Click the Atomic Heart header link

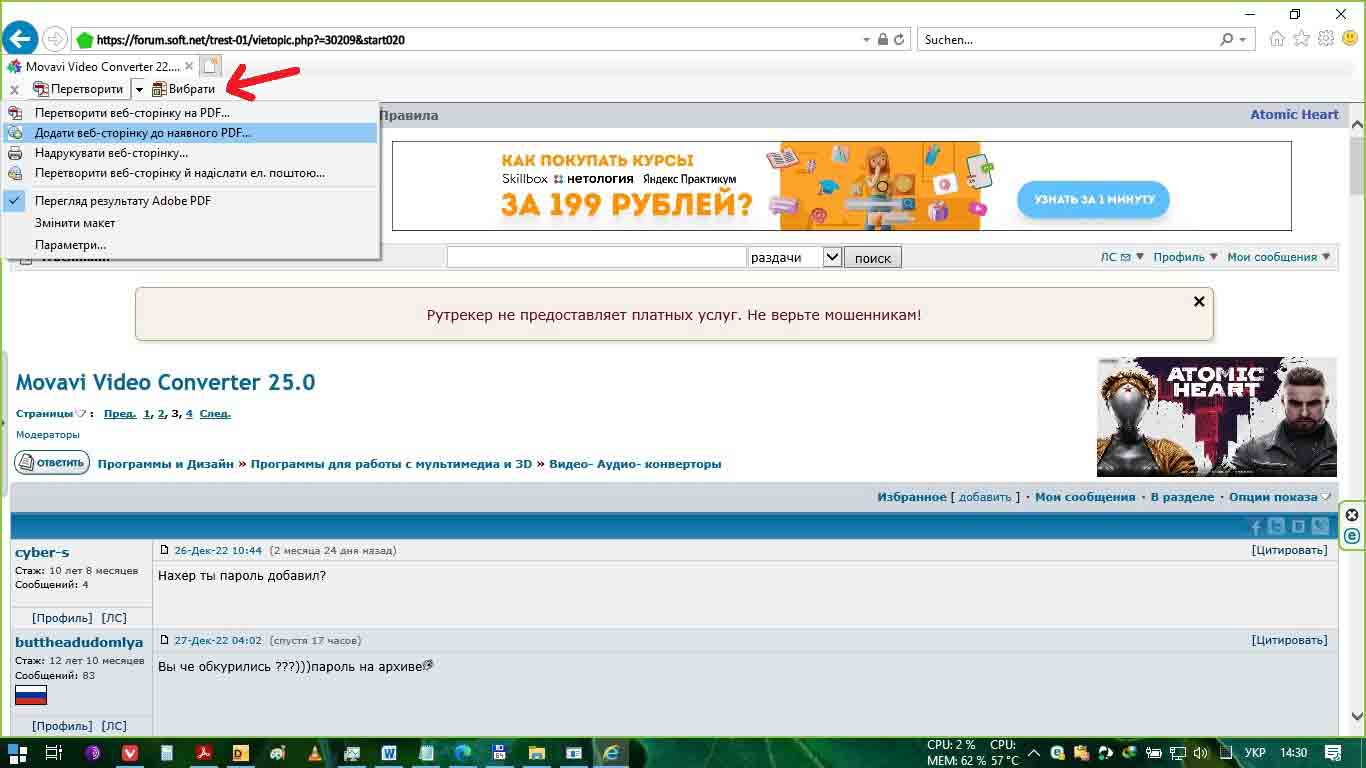(1294, 115)
